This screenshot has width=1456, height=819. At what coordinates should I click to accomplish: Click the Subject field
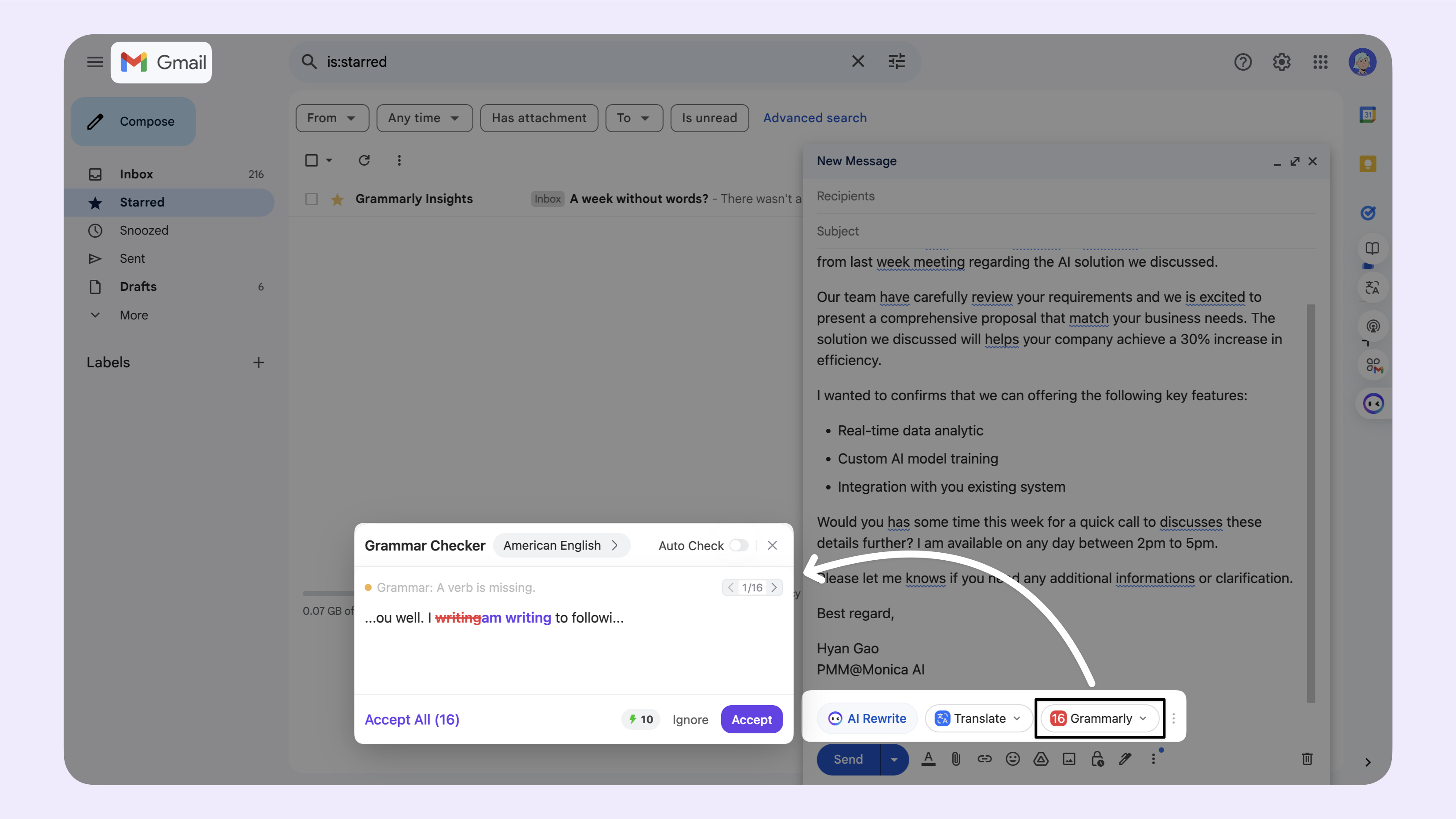click(1066, 231)
